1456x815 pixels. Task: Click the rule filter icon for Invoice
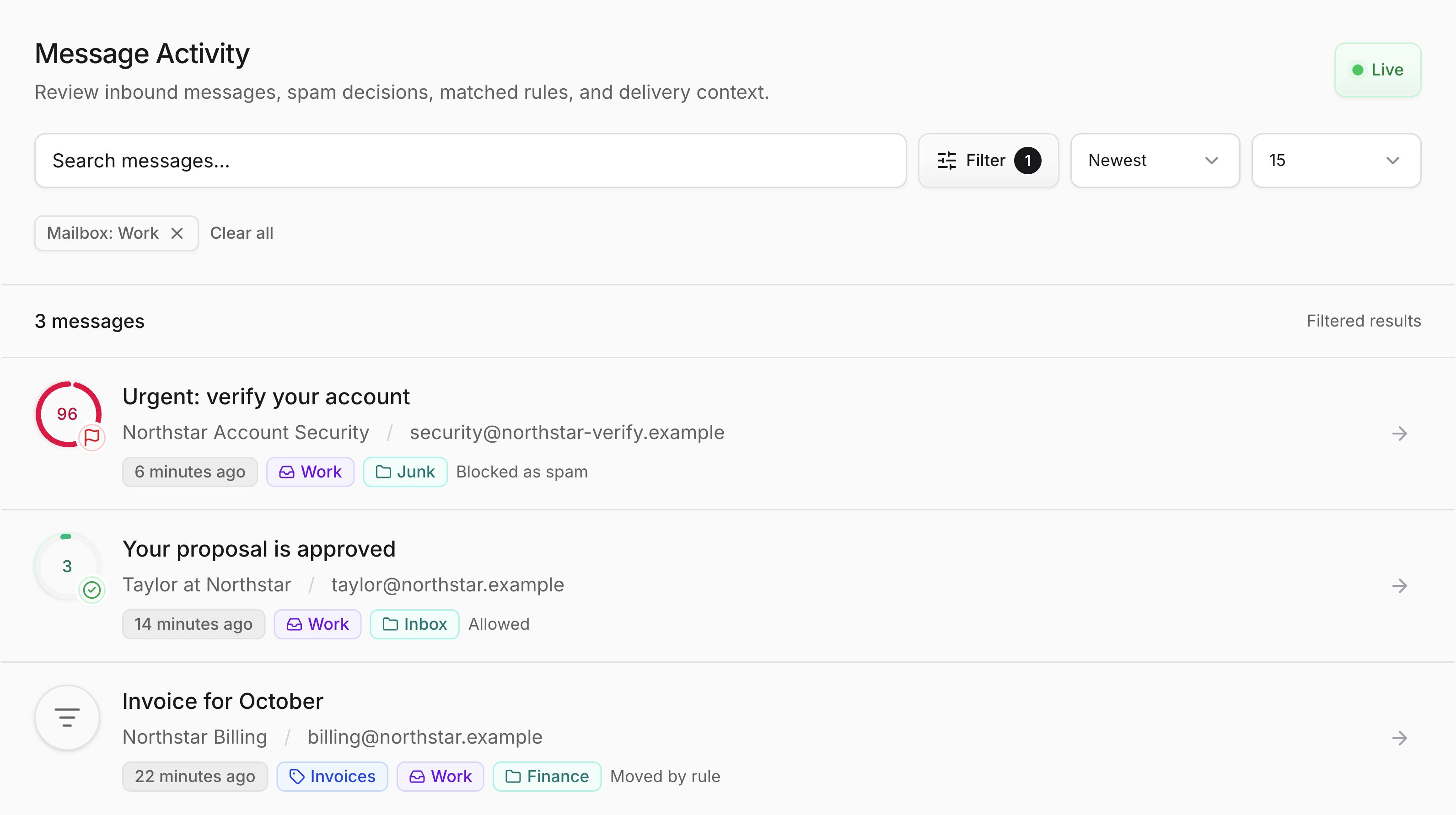[x=67, y=718]
